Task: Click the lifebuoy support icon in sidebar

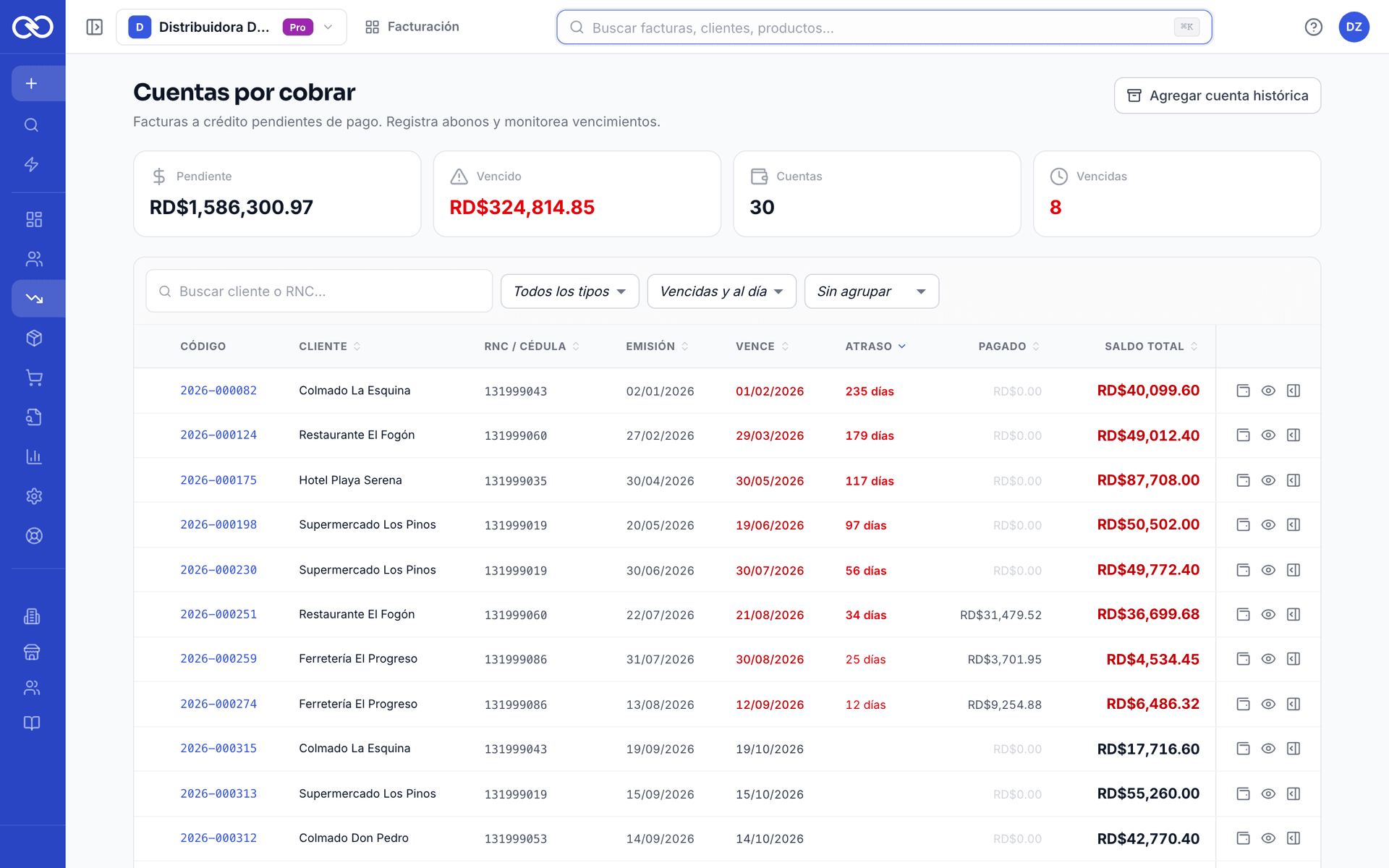Action: (34, 536)
